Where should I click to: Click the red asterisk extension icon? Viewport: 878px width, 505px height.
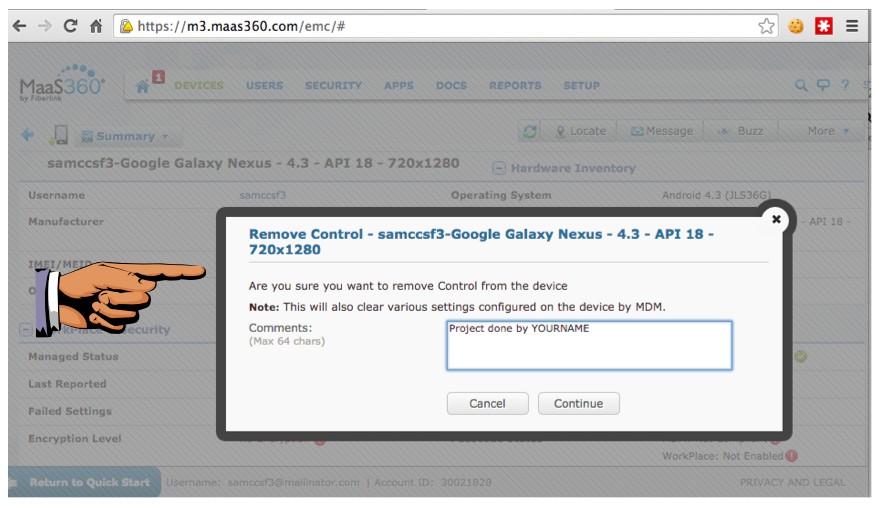click(824, 26)
